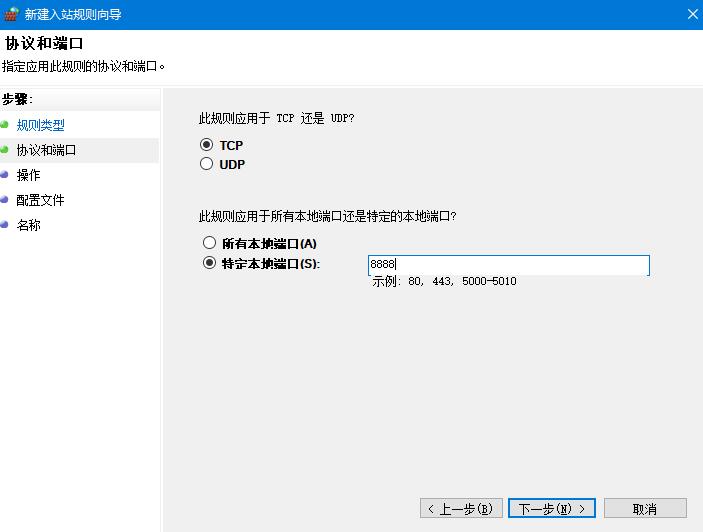Click the green bullet beside 规则类型
Image resolution: width=703 pixels, height=532 pixels.
(5, 125)
